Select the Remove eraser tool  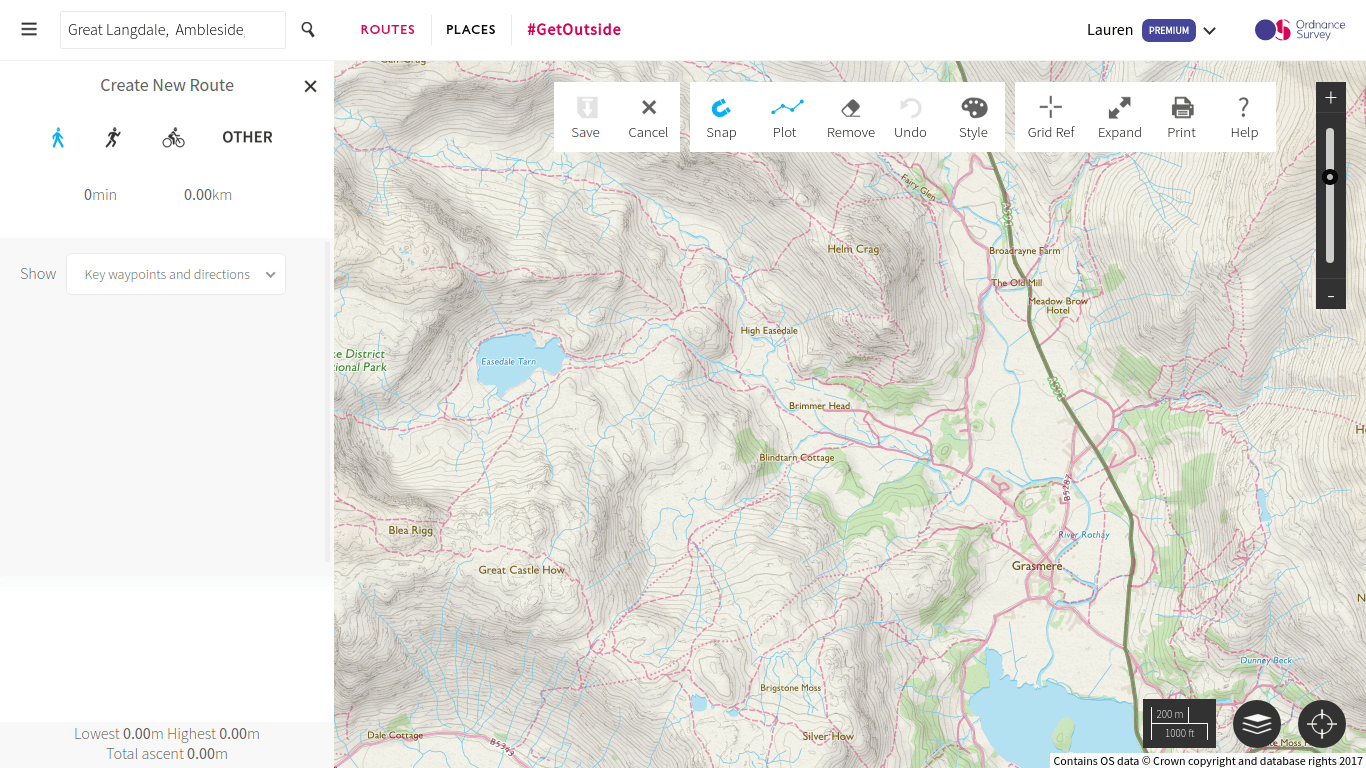[x=851, y=117]
